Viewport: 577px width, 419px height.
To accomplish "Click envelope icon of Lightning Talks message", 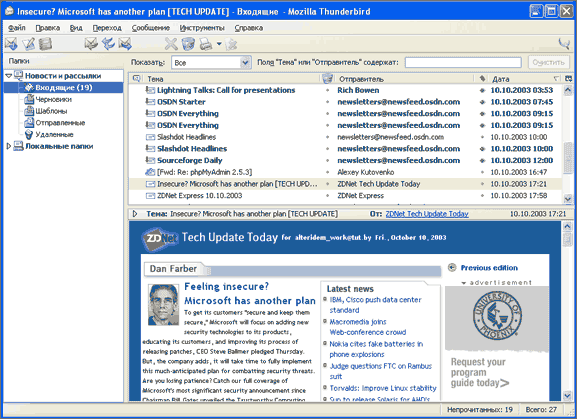I will coord(150,90).
